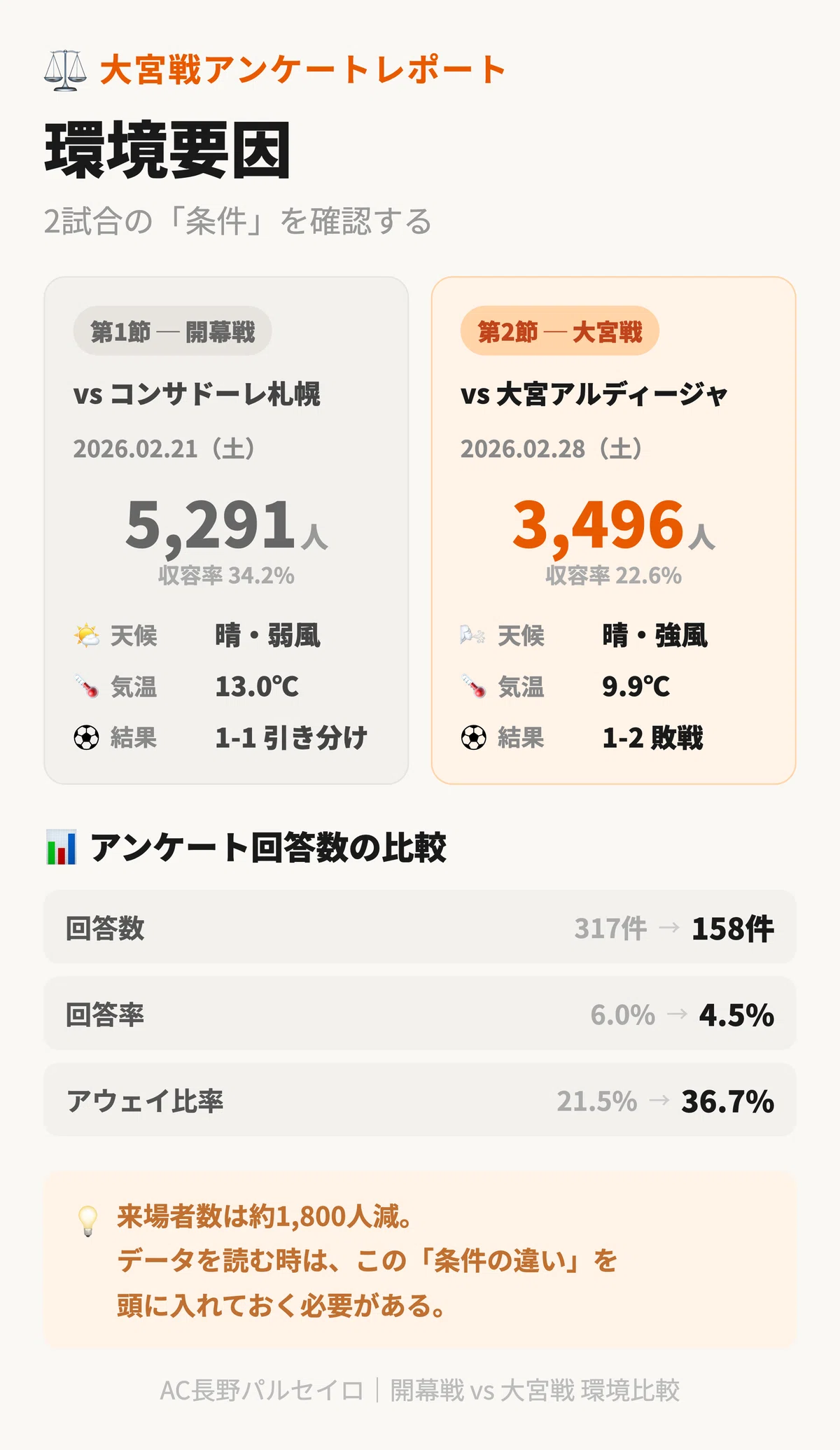
Task: Click the vs コンサドーレ札幌 match title
Action: pyautogui.click(x=197, y=394)
